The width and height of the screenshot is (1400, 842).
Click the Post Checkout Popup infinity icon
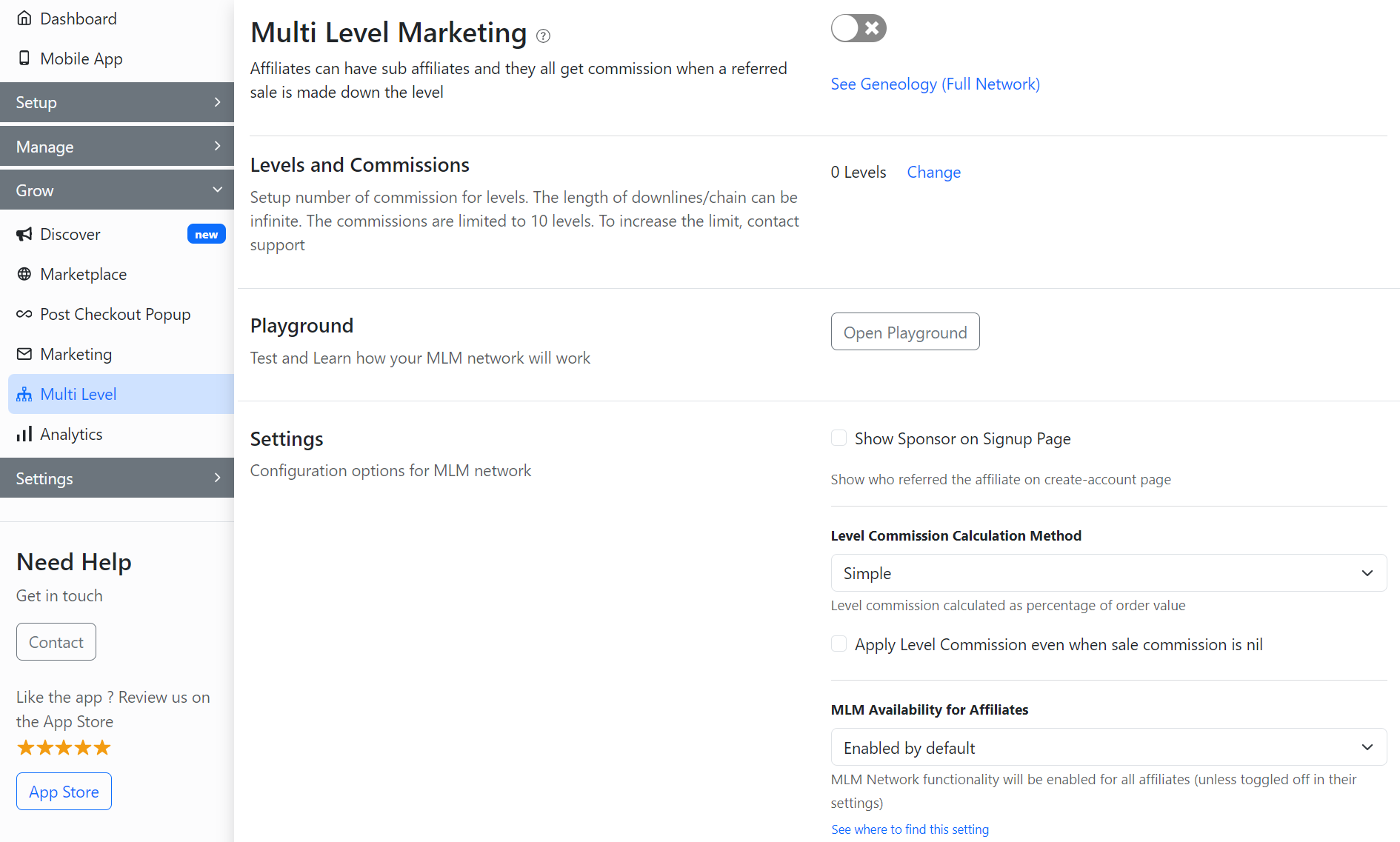click(24, 314)
